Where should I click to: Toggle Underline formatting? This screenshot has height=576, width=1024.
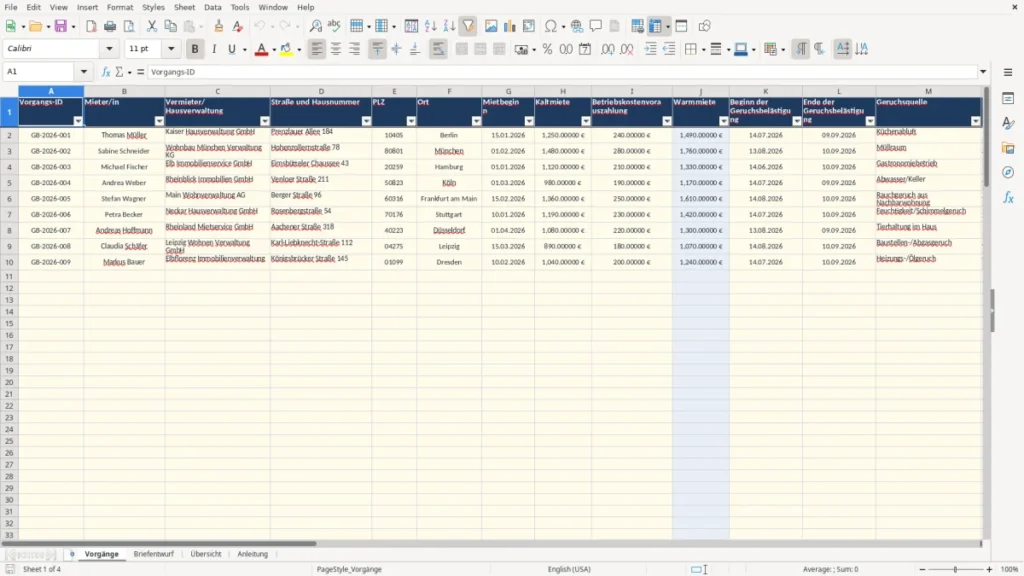(x=231, y=49)
